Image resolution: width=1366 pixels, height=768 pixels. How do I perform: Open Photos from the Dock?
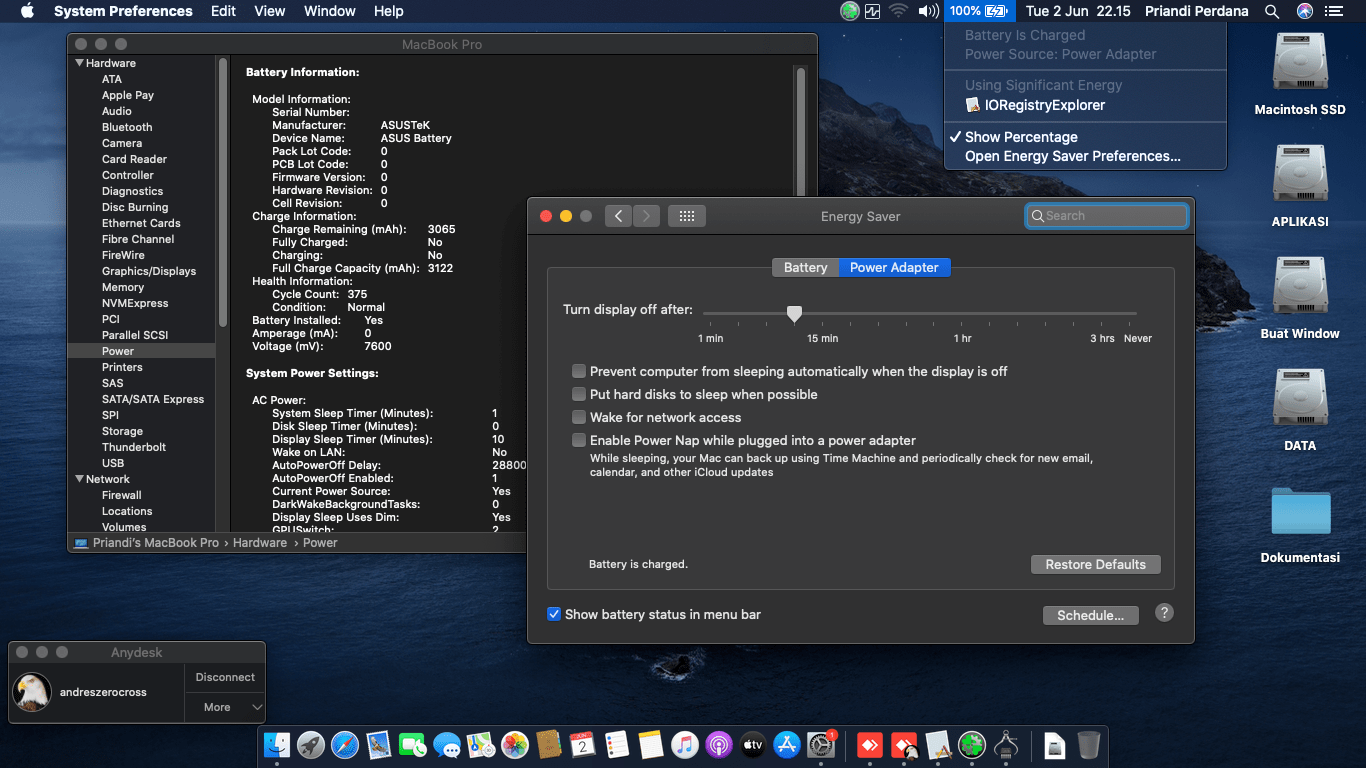point(515,744)
